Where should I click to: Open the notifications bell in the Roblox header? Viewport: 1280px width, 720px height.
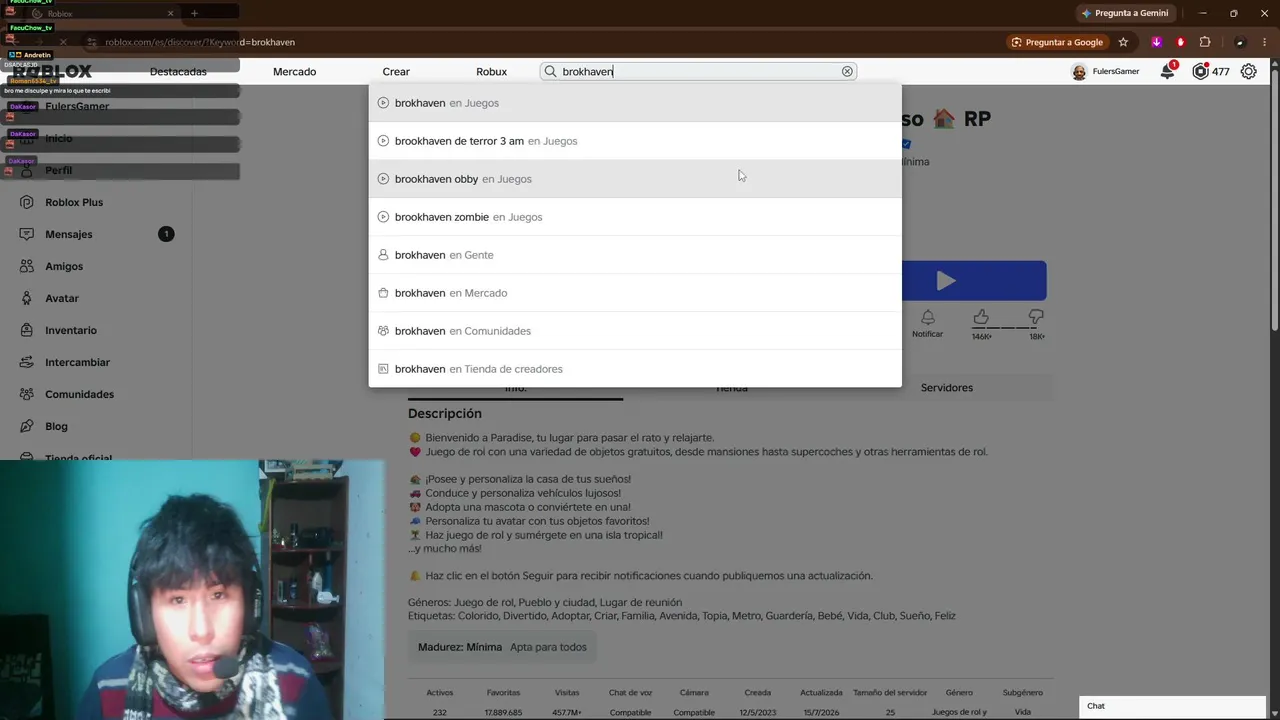tap(1167, 71)
